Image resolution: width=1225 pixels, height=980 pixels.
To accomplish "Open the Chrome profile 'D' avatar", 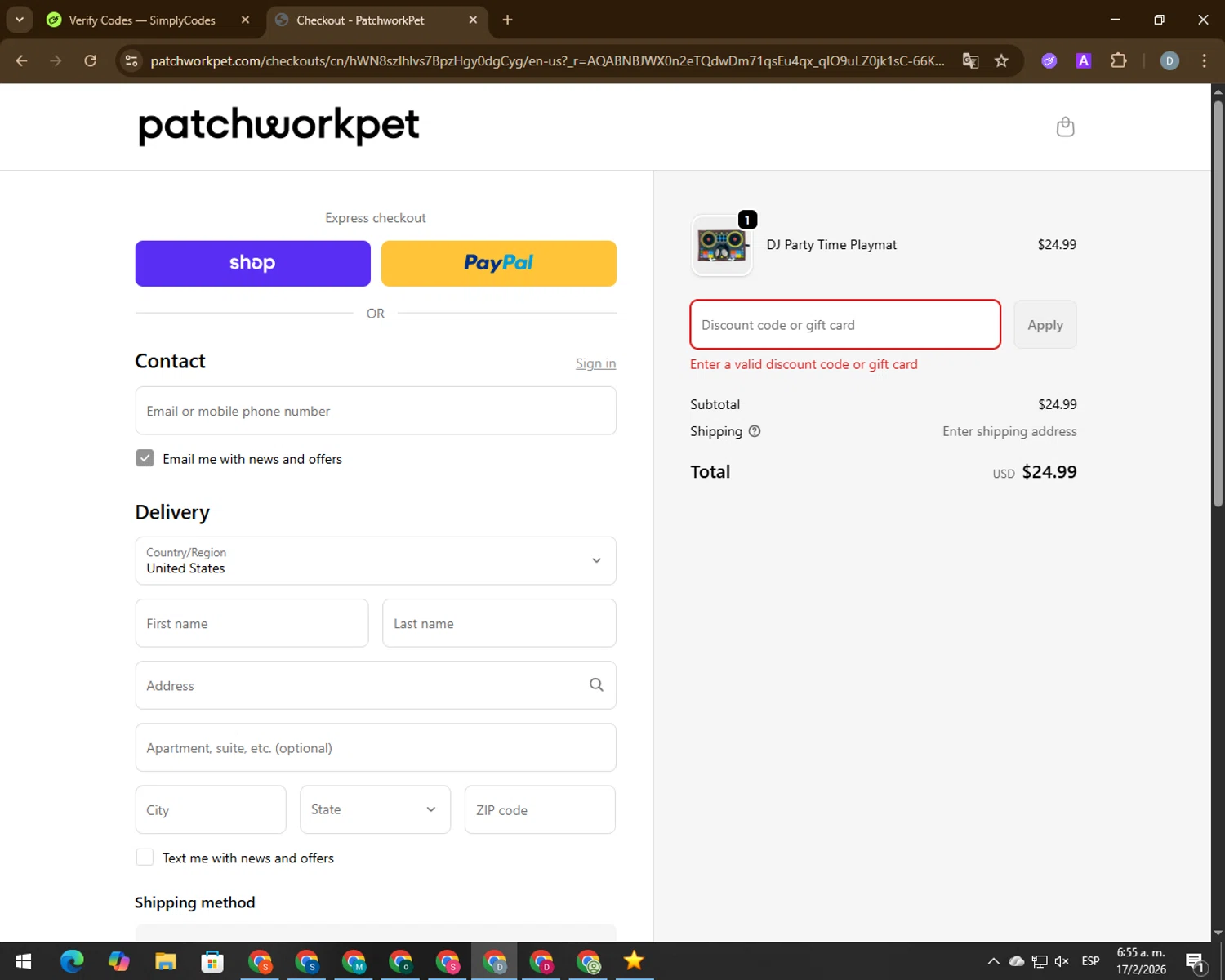I will coord(1169,60).
